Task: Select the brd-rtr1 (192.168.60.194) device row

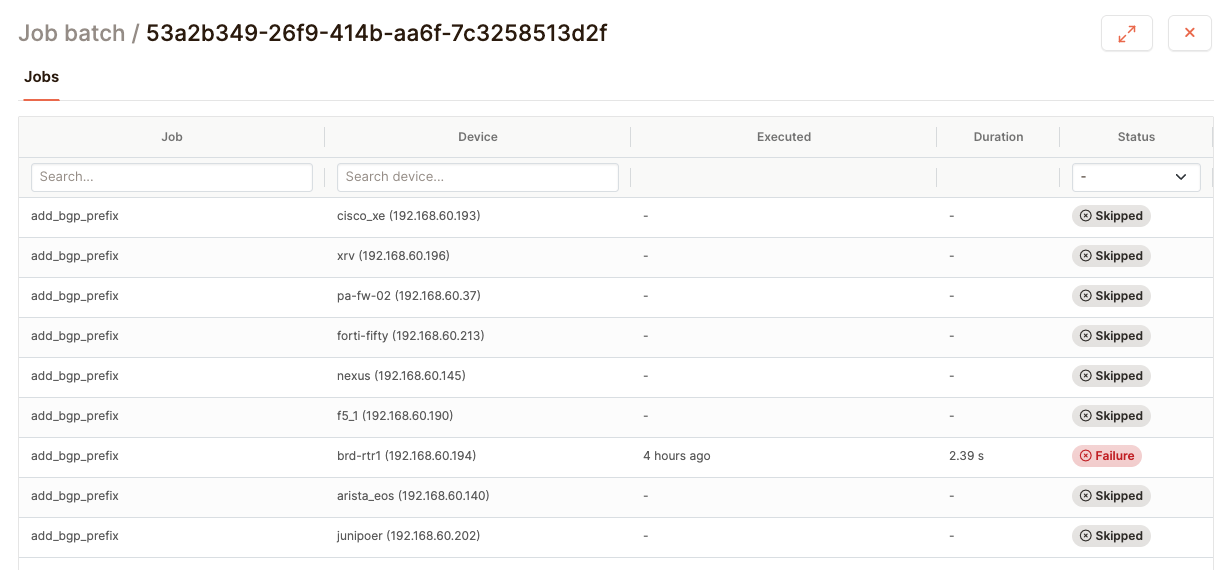Action: point(406,456)
